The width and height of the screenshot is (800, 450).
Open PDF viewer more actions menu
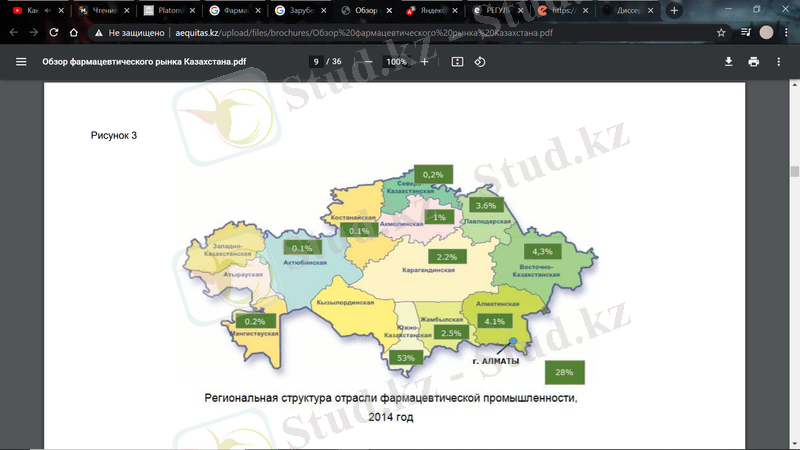[779, 62]
